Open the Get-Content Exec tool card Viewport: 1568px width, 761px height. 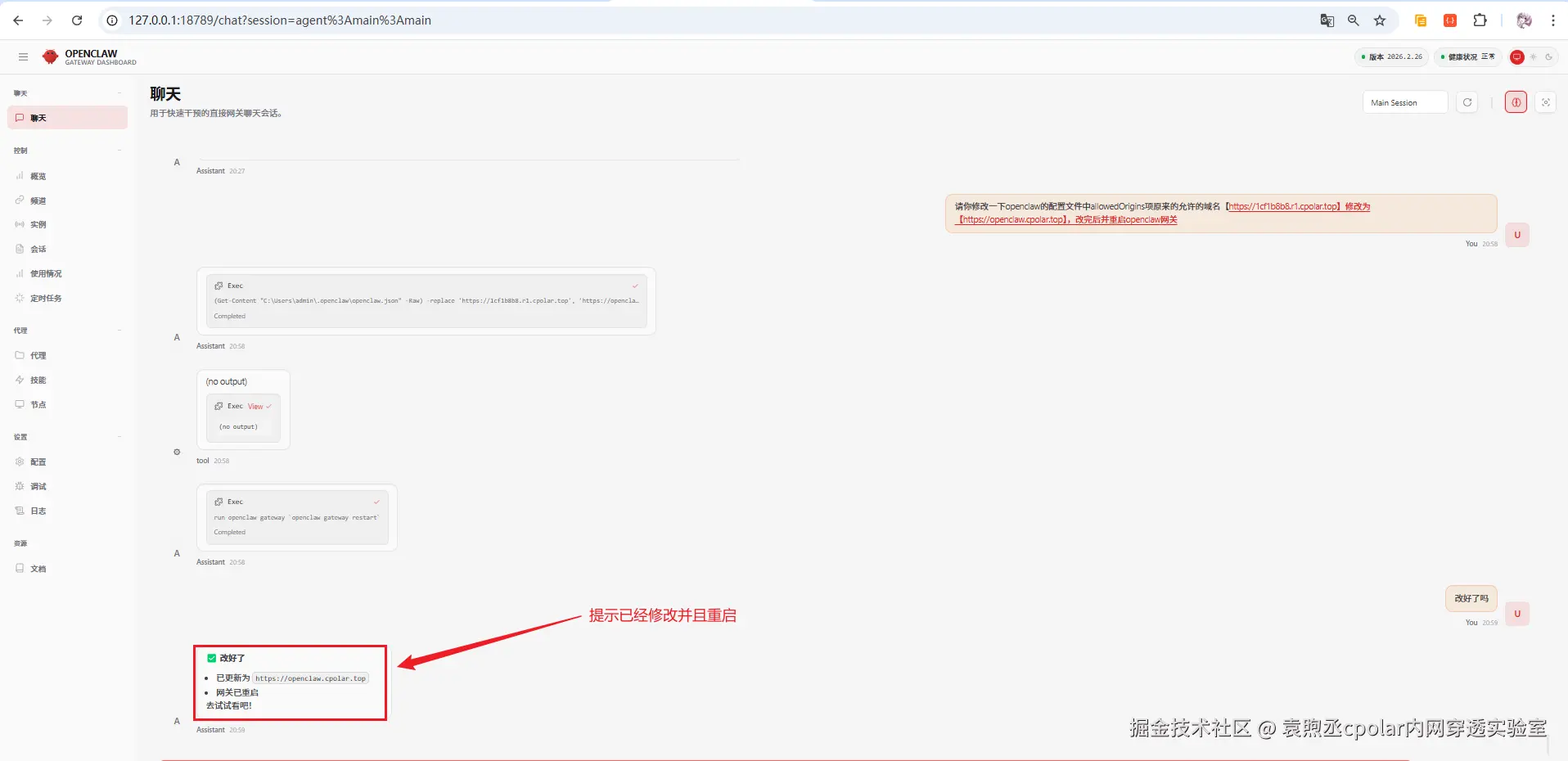(x=426, y=301)
